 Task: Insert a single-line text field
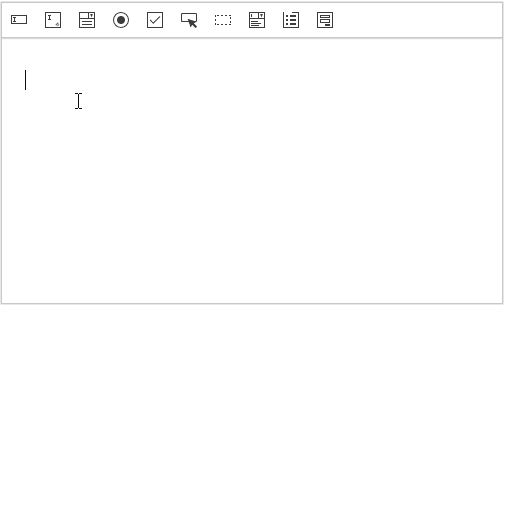point(19,20)
